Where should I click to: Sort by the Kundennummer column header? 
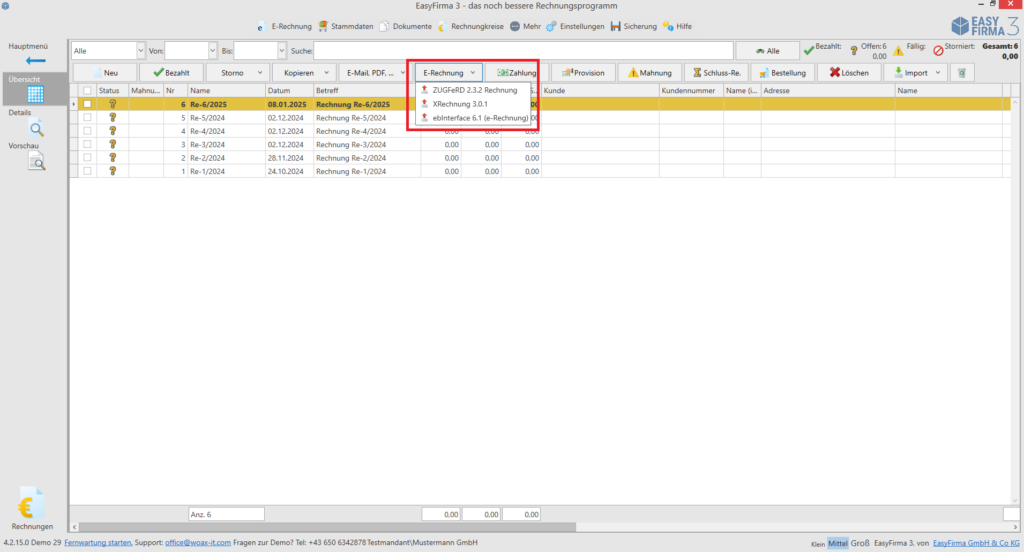[x=691, y=91]
